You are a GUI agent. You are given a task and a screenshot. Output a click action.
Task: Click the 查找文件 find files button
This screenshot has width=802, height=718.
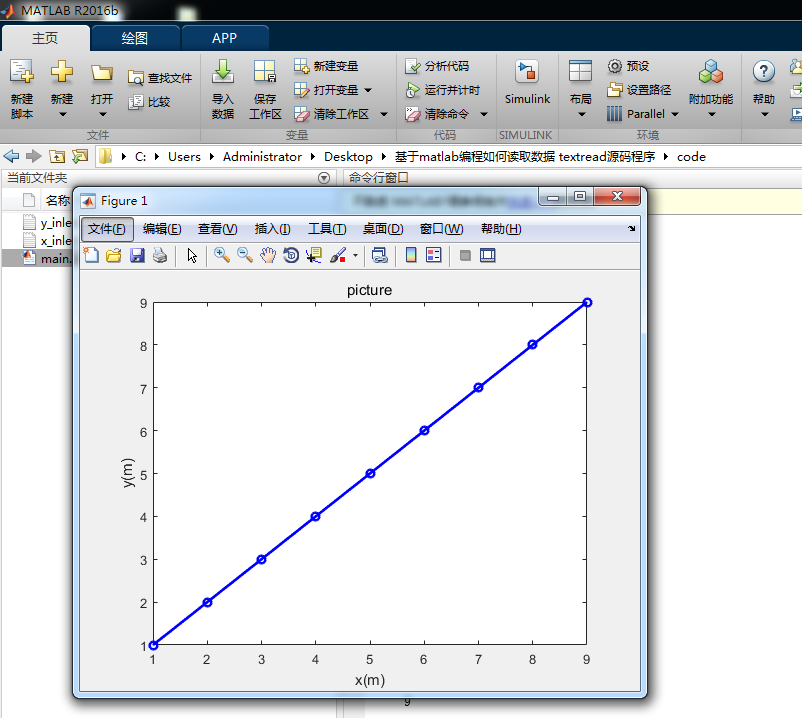[x=160, y=78]
